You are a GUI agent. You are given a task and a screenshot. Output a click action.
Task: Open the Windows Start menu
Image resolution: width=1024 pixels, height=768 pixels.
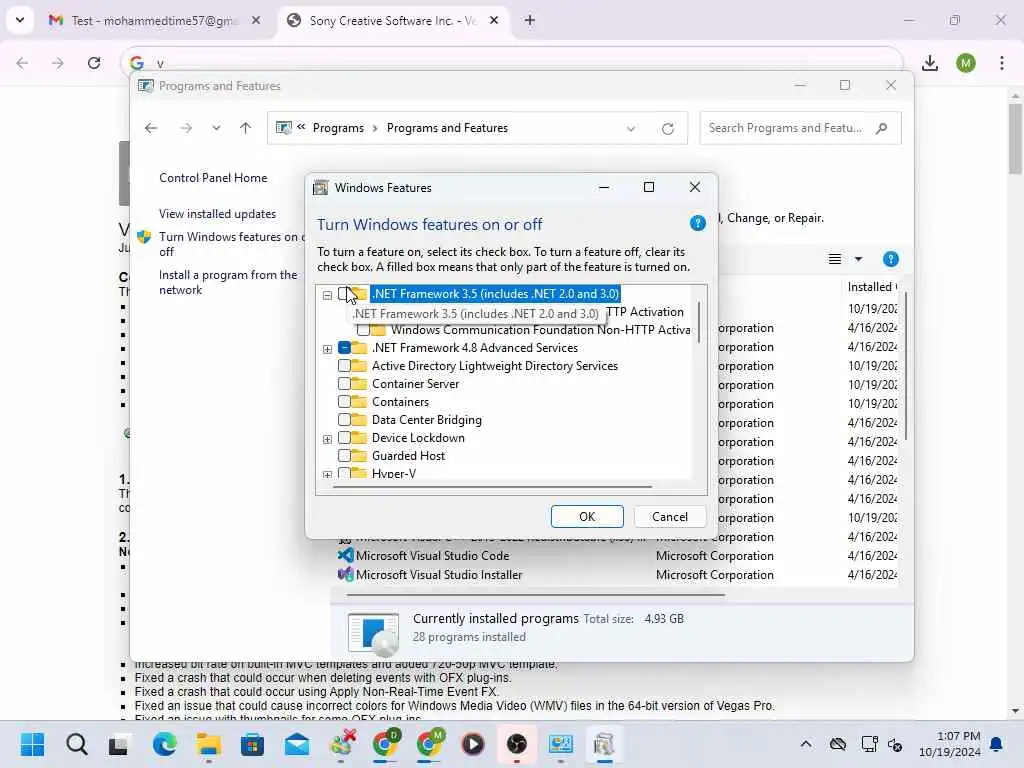[x=33, y=744]
